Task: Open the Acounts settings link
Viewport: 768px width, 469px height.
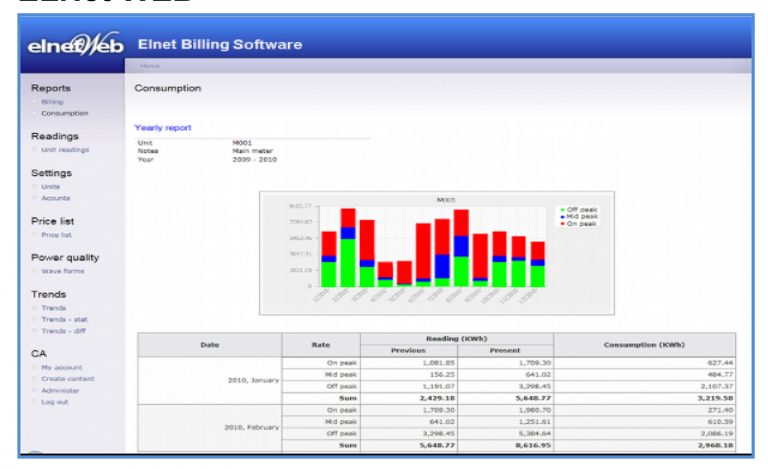Action: click(56, 198)
